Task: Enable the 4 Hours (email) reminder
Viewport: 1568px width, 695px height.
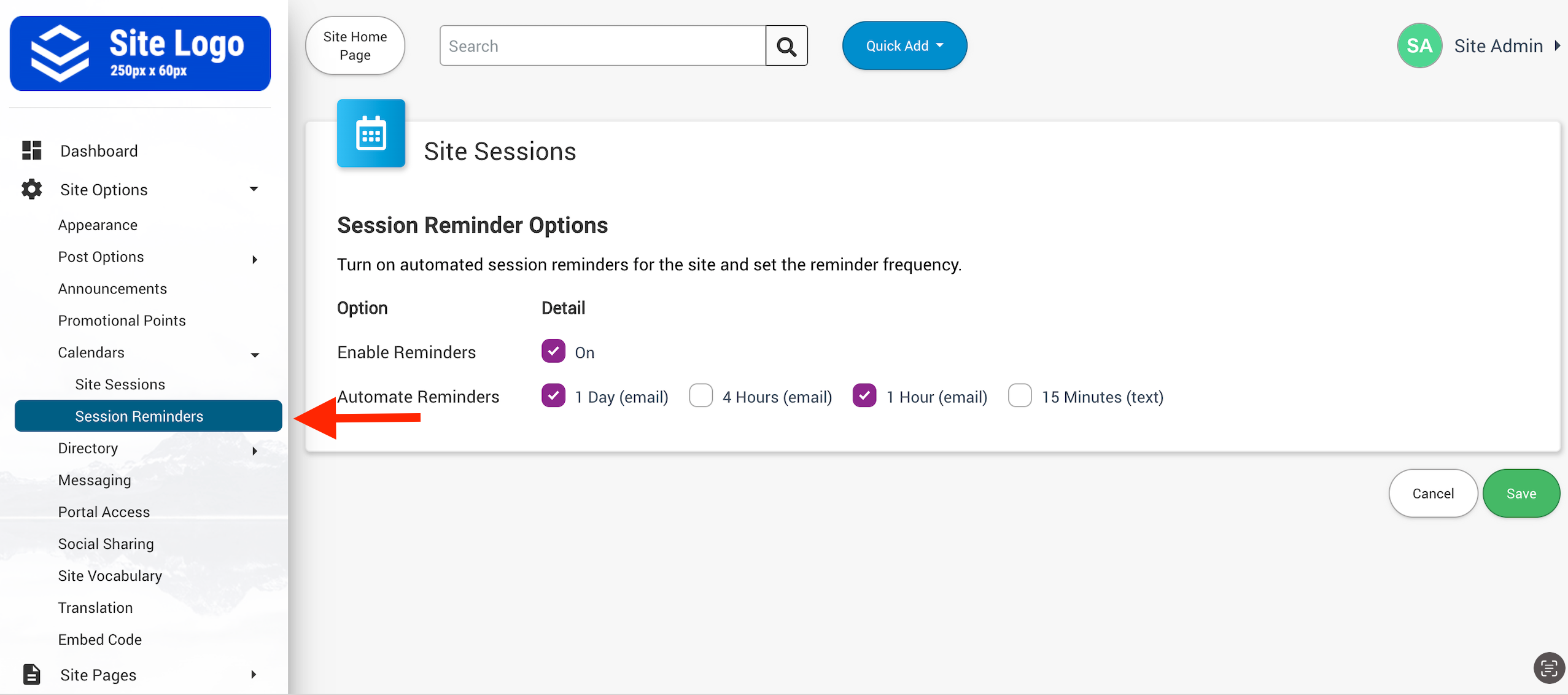Action: coord(701,396)
